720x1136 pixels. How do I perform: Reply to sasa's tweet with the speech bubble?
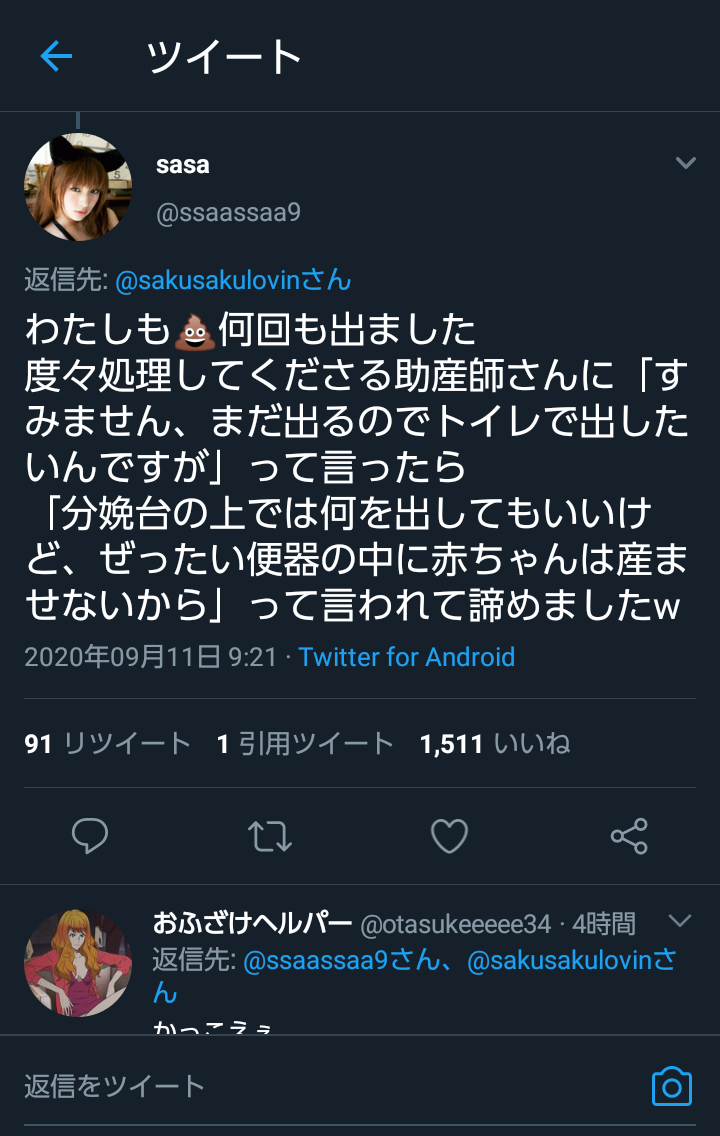click(x=90, y=835)
